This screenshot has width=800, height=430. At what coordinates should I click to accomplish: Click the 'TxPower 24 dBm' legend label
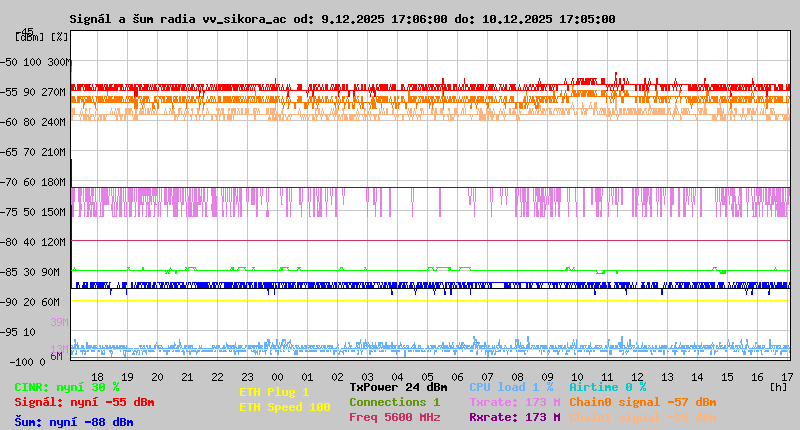pos(398,387)
